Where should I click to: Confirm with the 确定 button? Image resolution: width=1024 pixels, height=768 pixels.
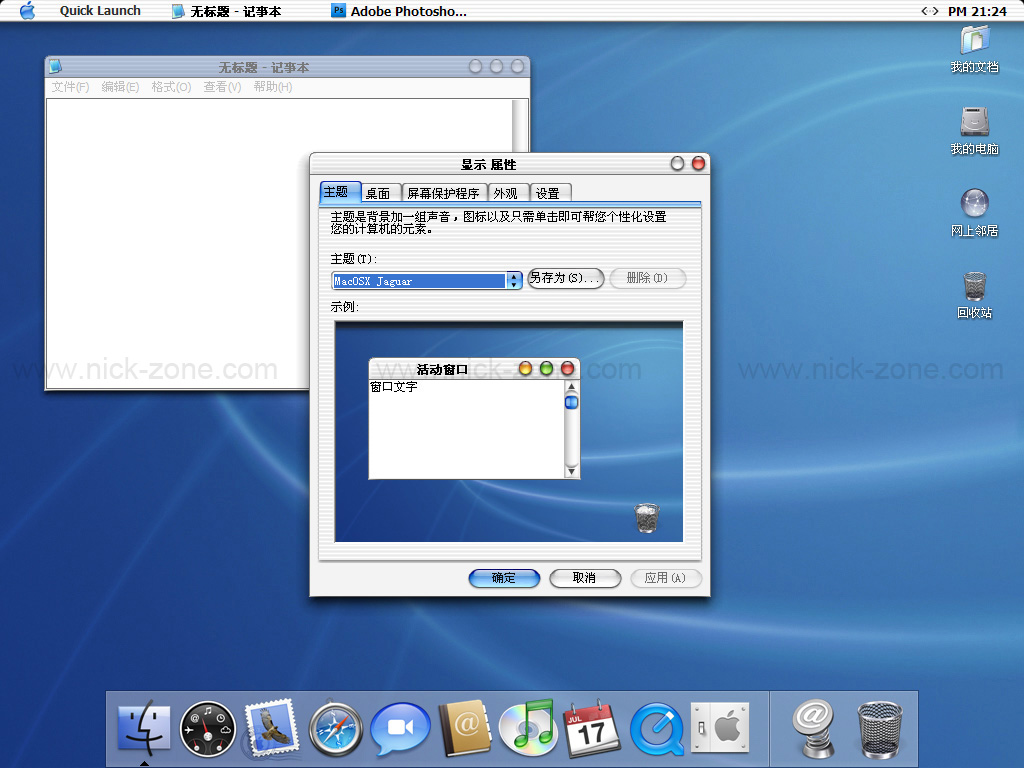click(504, 578)
